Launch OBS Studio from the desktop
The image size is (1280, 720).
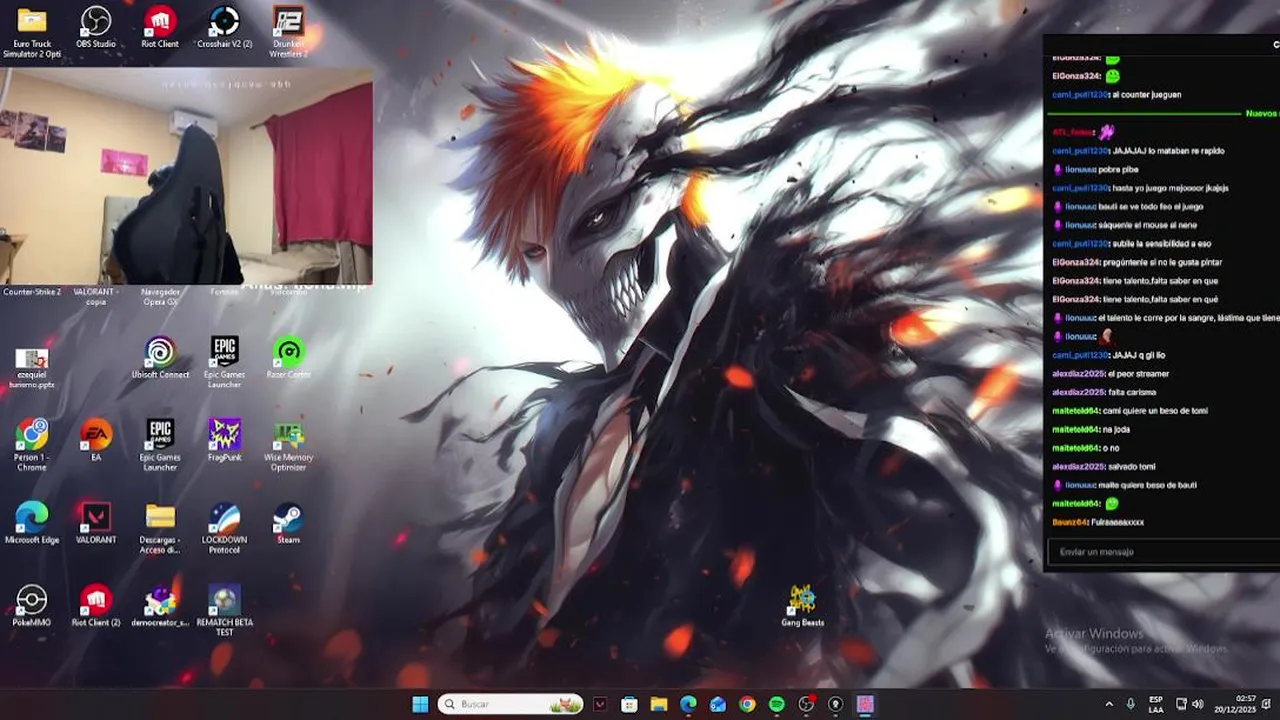pos(96,28)
